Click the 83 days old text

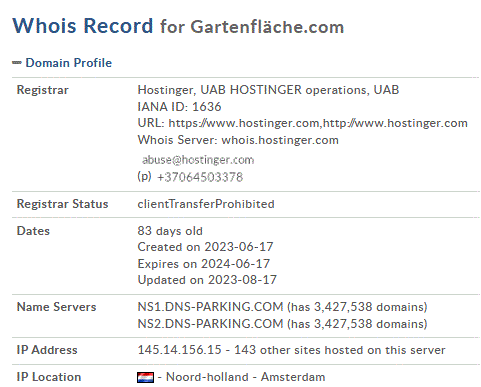[170, 231]
